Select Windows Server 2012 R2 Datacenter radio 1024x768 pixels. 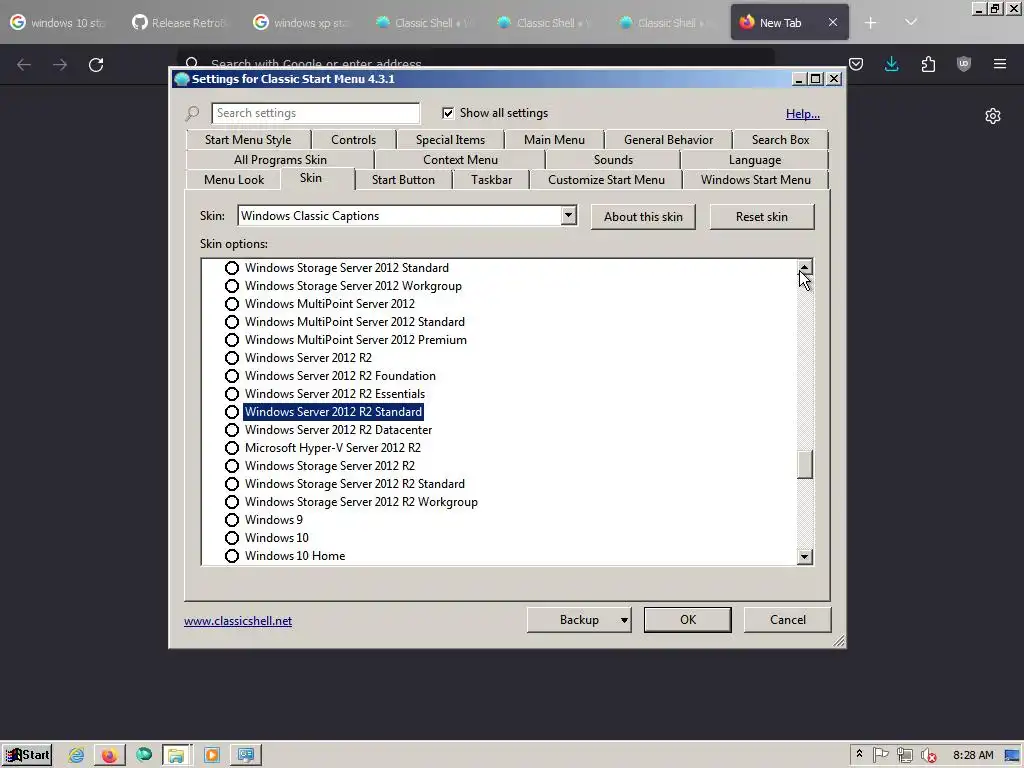click(232, 430)
